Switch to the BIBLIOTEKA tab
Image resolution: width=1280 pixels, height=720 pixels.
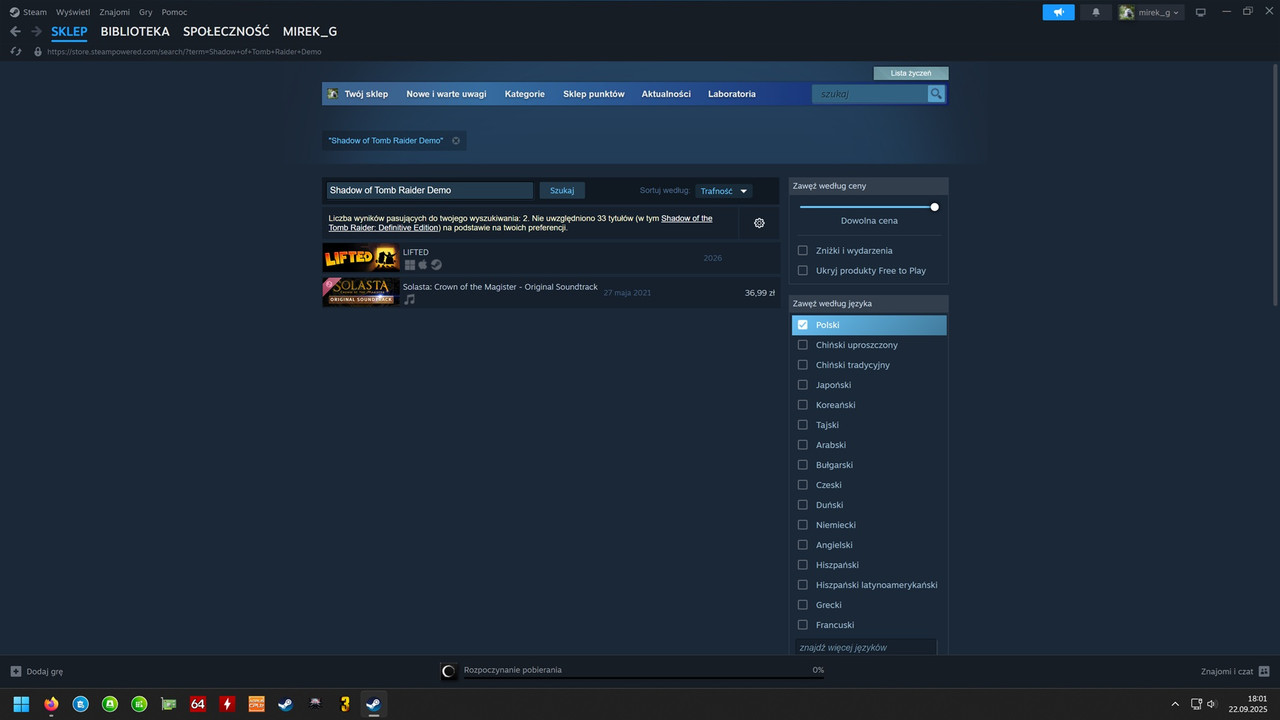(135, 31)
